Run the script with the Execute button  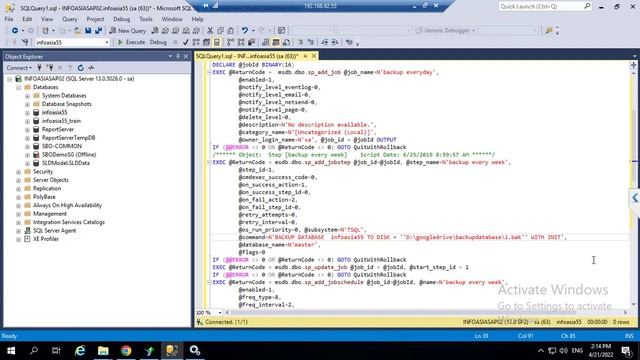click(131, 42)
